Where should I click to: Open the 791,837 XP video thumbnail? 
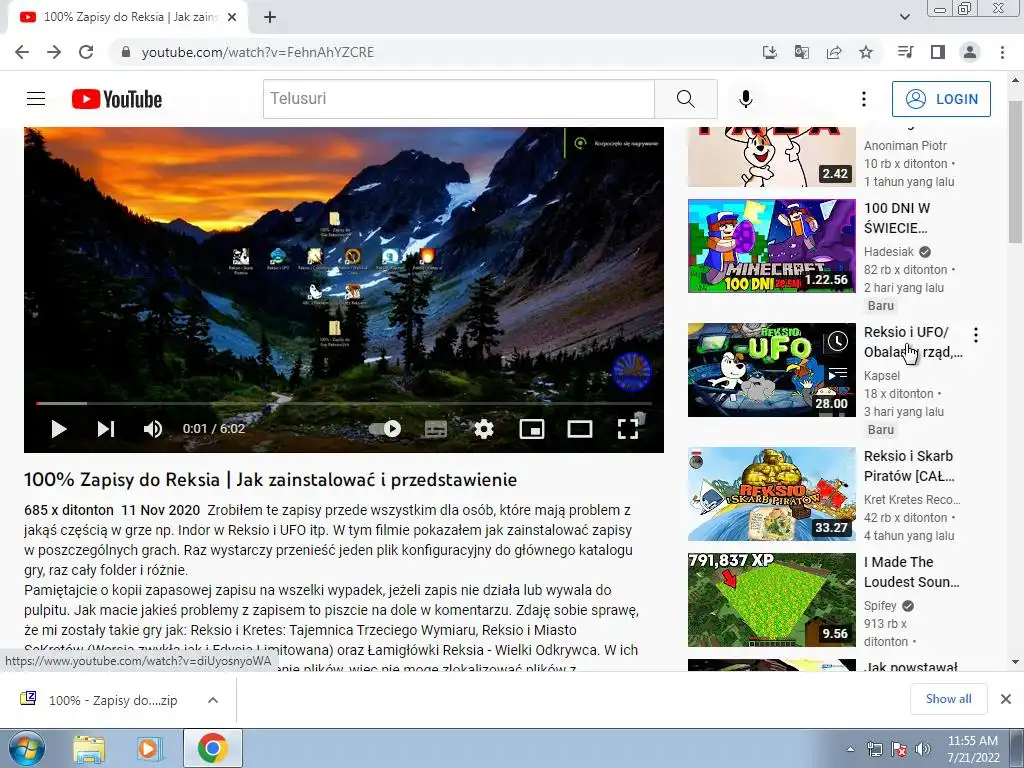771,600
